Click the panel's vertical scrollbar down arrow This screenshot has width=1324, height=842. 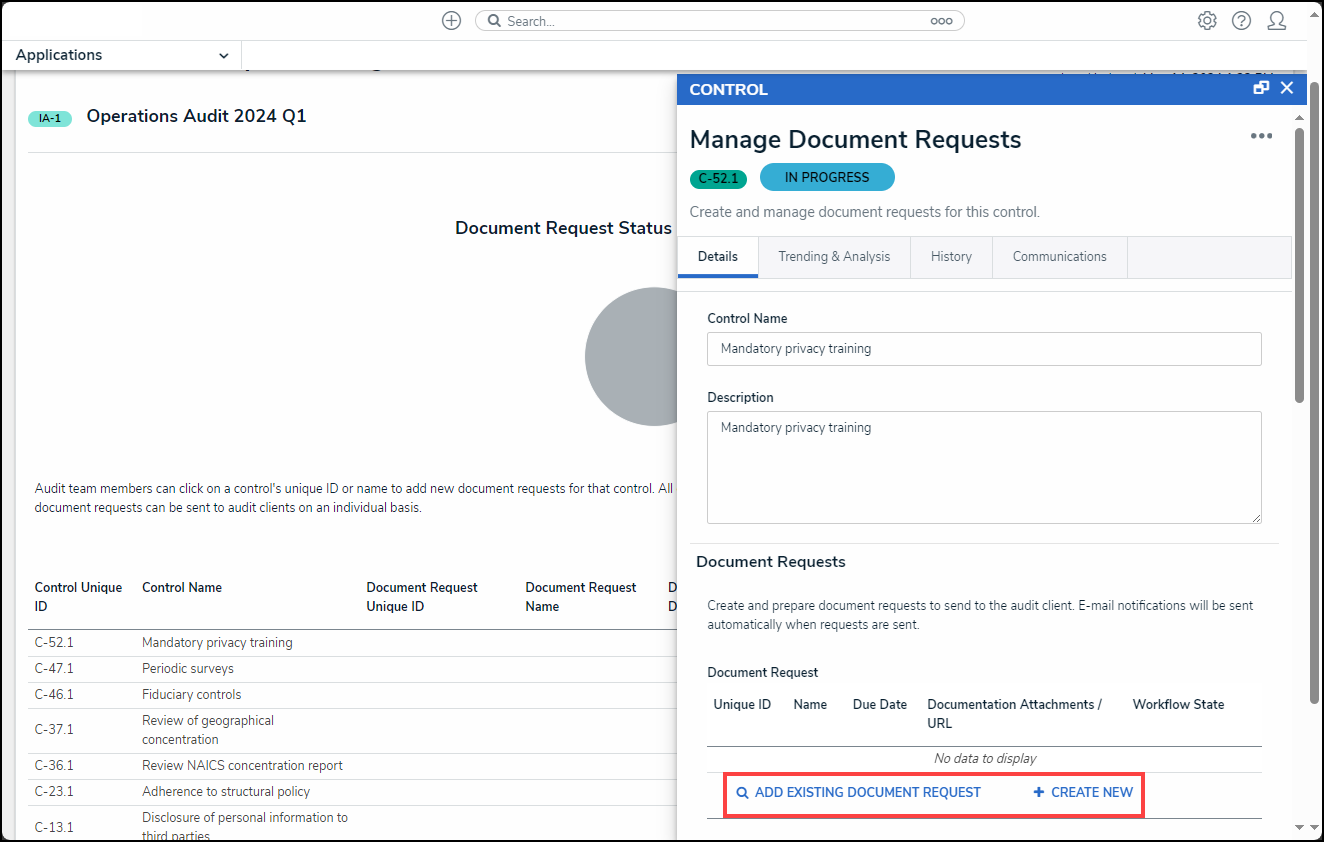(x=1299, y=827)
